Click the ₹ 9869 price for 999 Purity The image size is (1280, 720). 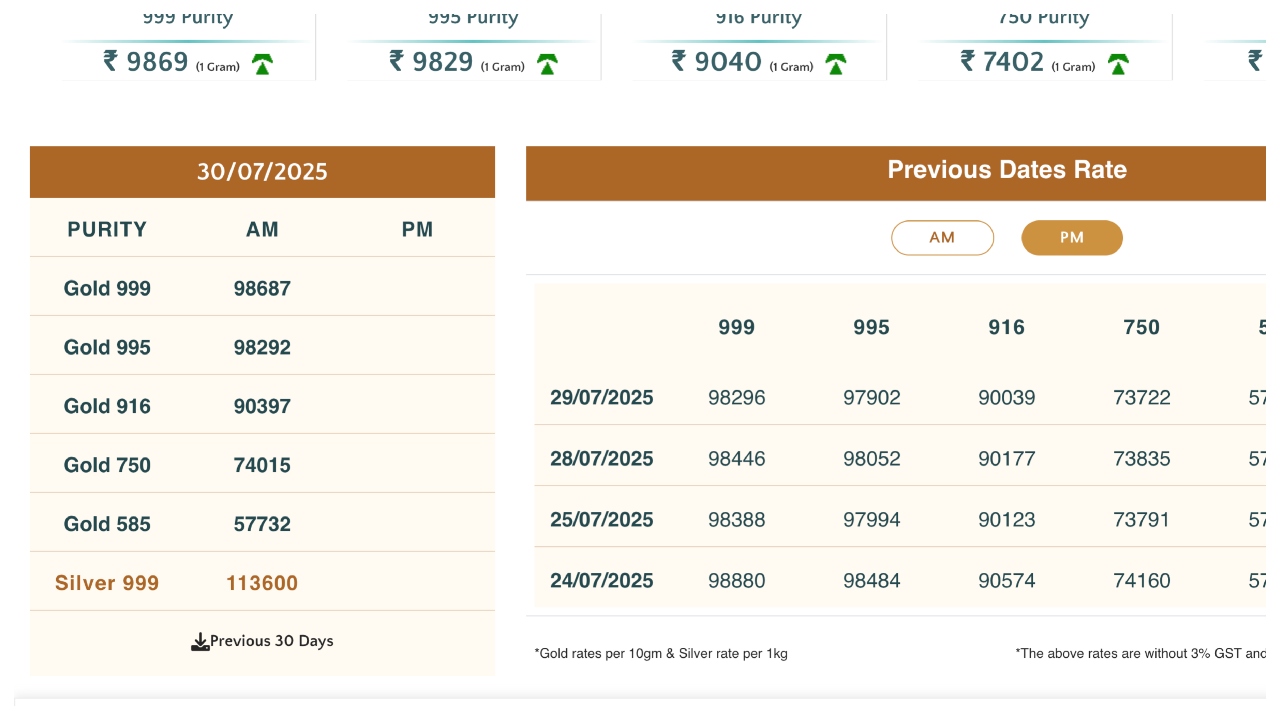click(x=147, y=62)
